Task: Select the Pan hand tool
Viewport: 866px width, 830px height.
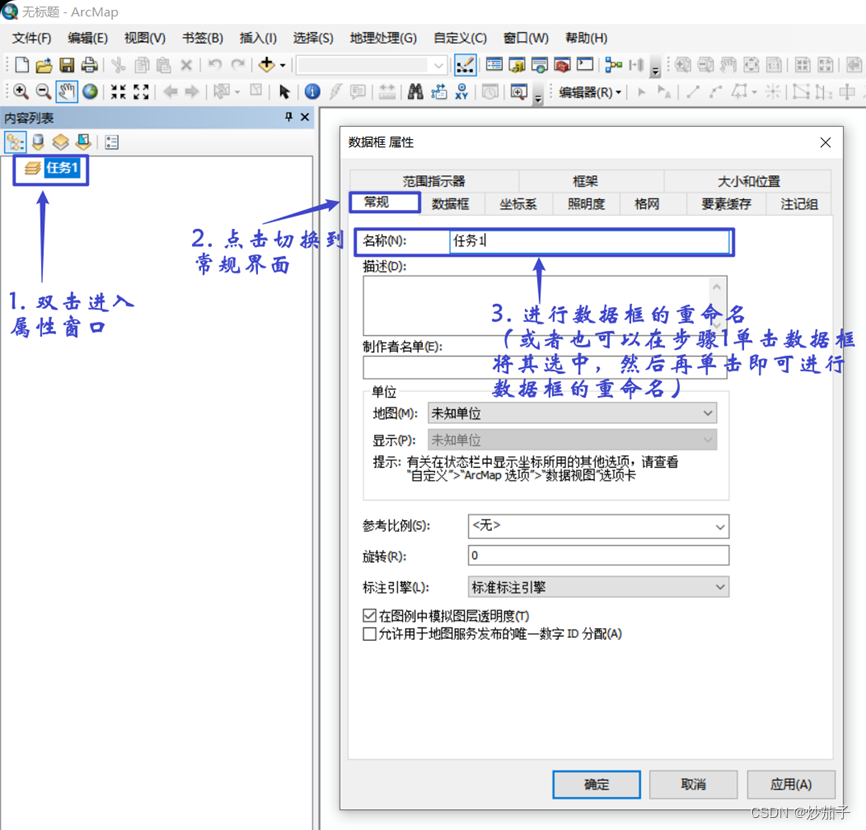Action: click(x=67, y=92)
